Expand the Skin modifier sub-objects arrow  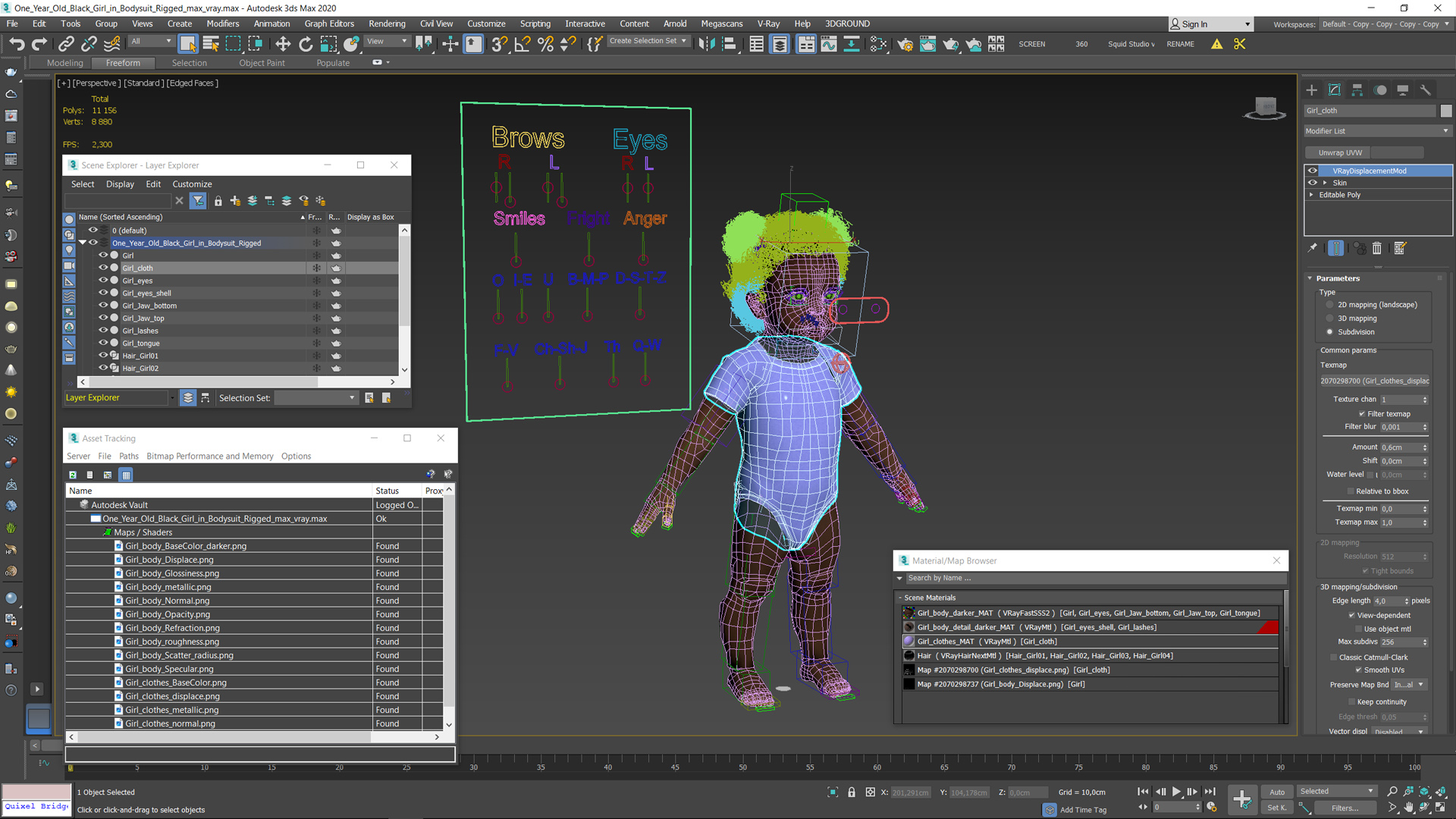pyautogui.click(x=1325, y=183)
